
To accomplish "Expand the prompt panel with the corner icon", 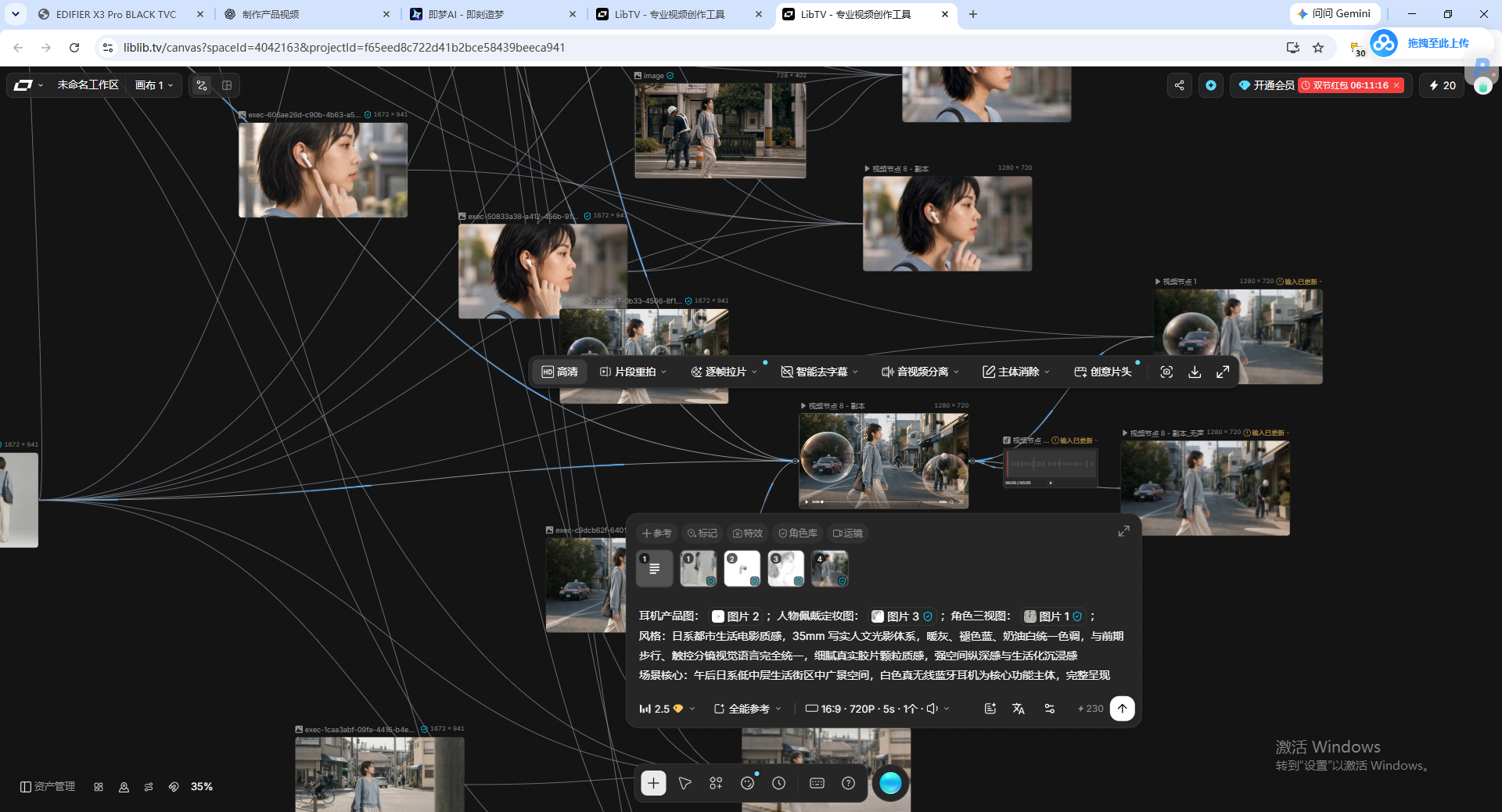I will tap(1123, 531).
